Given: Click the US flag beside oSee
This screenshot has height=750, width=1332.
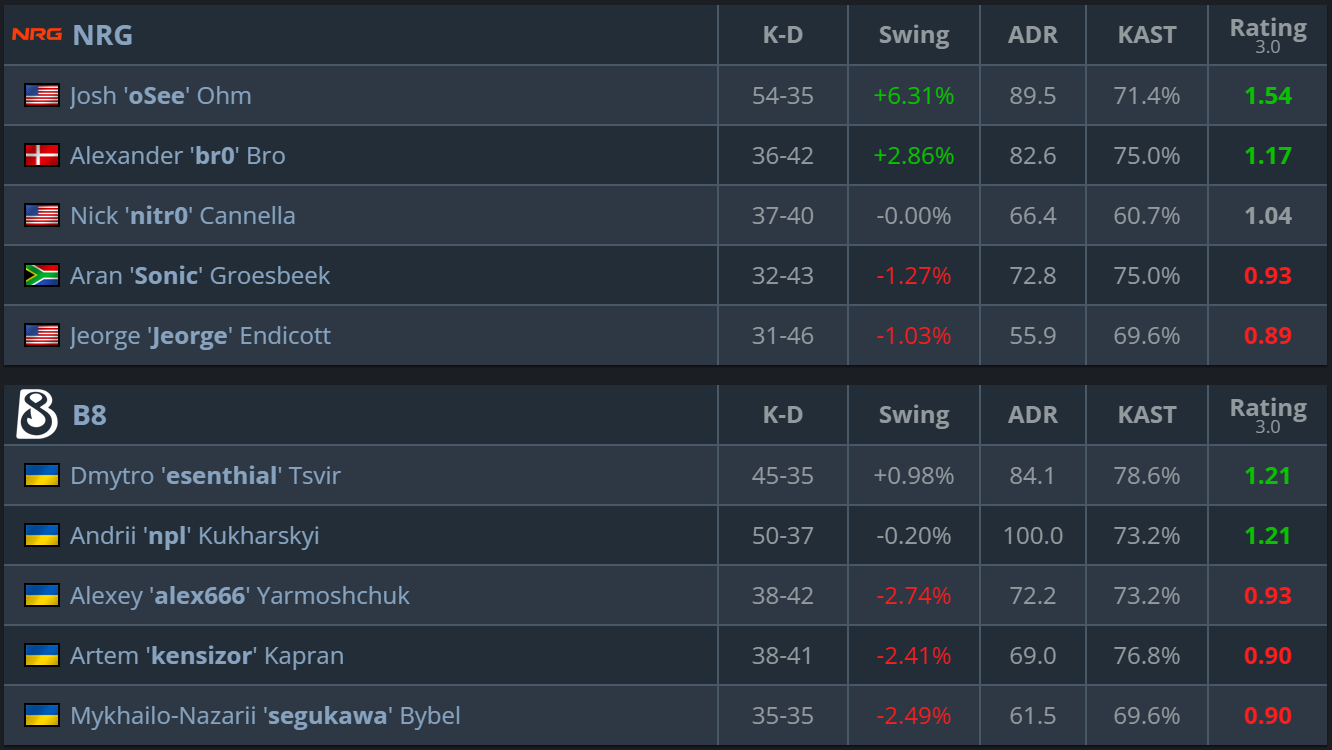Looking at the screenshot, I should click(42, 96).
